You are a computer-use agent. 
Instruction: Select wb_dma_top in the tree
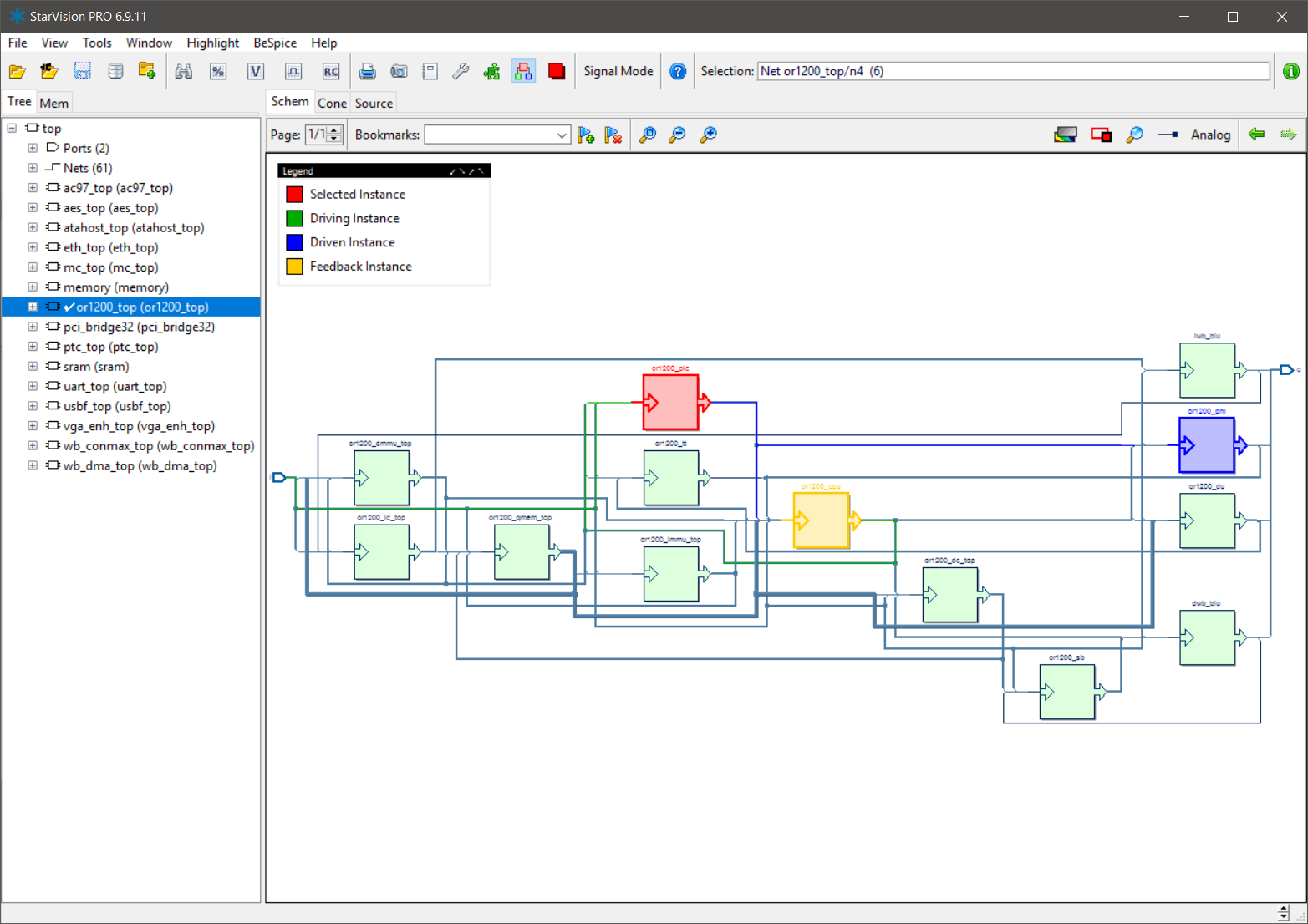140,466
